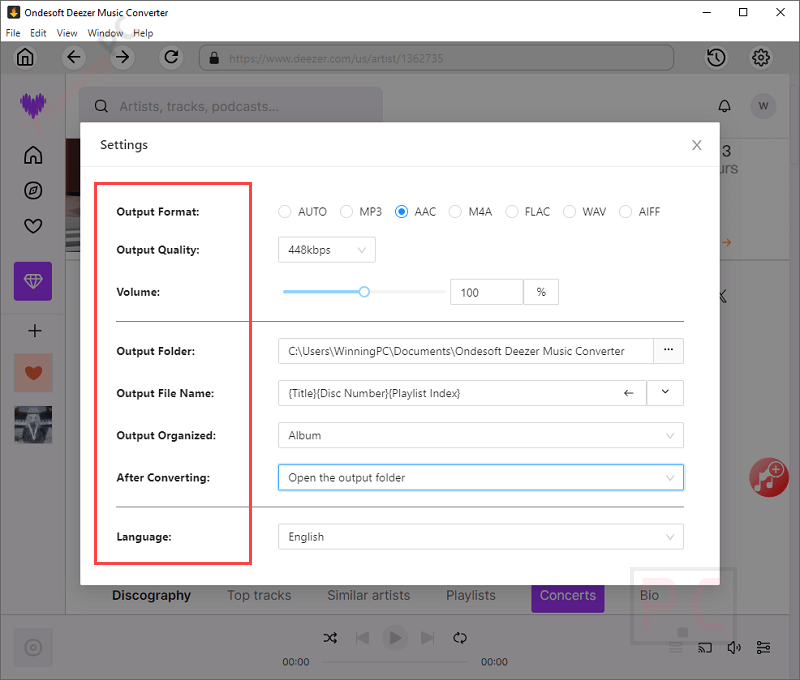The image size is (800, 680).
Task: Play the current track
Action: click(395, 638)
